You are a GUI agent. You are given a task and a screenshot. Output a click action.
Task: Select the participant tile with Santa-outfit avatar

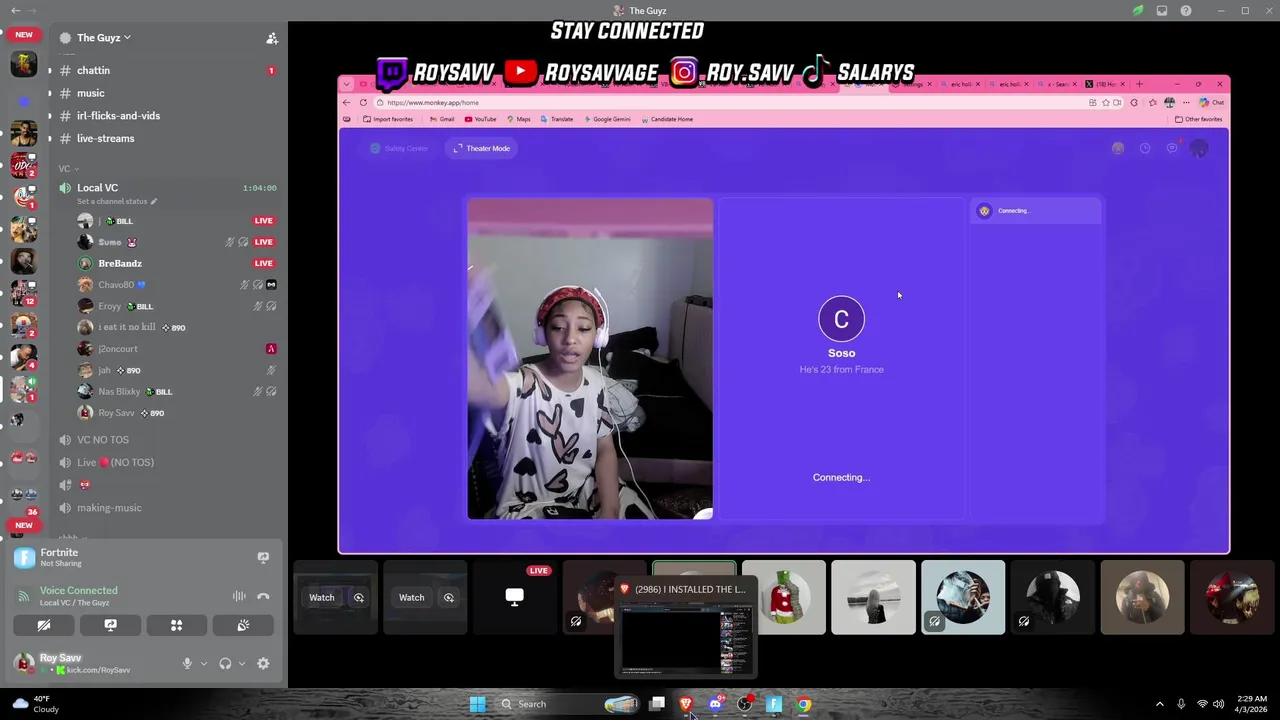(784, 598)
